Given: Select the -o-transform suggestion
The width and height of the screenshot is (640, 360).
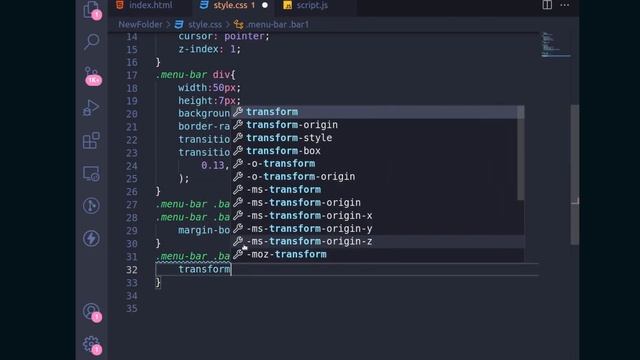Looking at the screenshot, I should 378,164.
